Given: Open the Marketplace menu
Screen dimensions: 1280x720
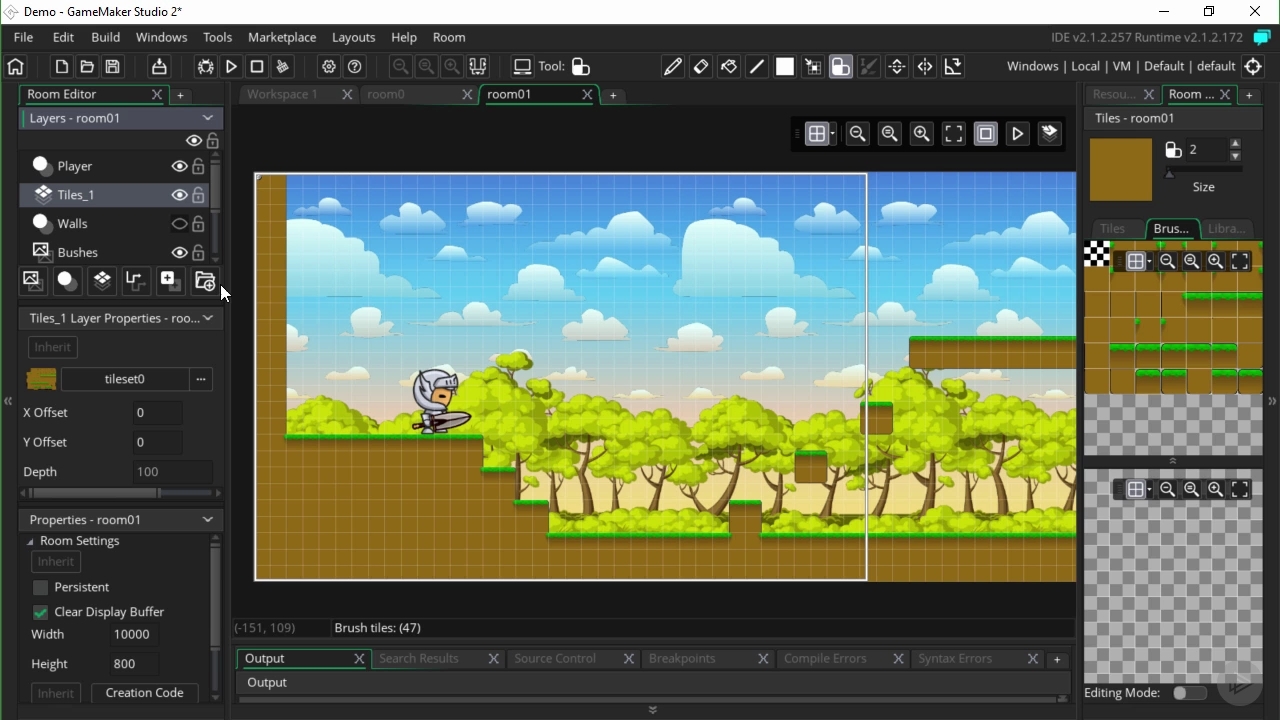Looking at the screenshot, I should (x=282, y=37).
